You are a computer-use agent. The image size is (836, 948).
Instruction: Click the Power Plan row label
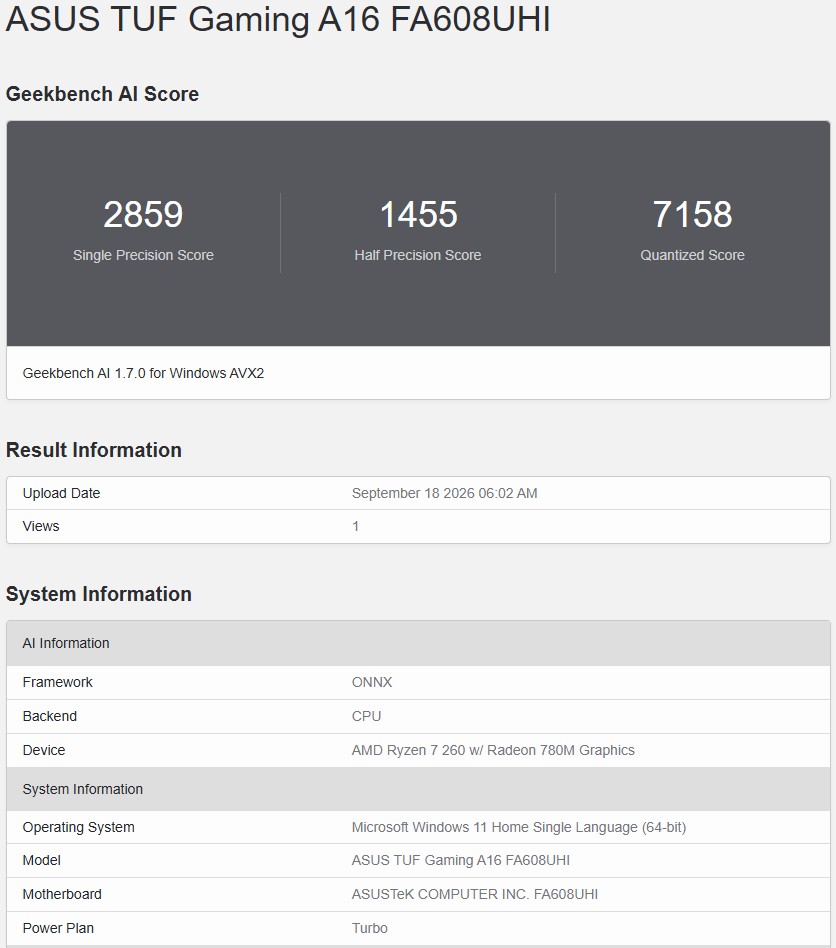pyautogui.click(x=58, y=927)
